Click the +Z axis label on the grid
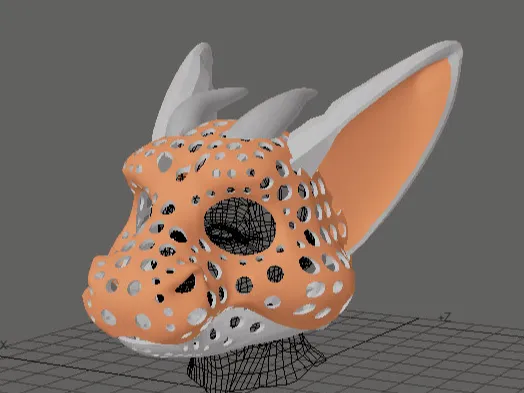The height and width of the screenshot is (393, 524). click(445, 316)
